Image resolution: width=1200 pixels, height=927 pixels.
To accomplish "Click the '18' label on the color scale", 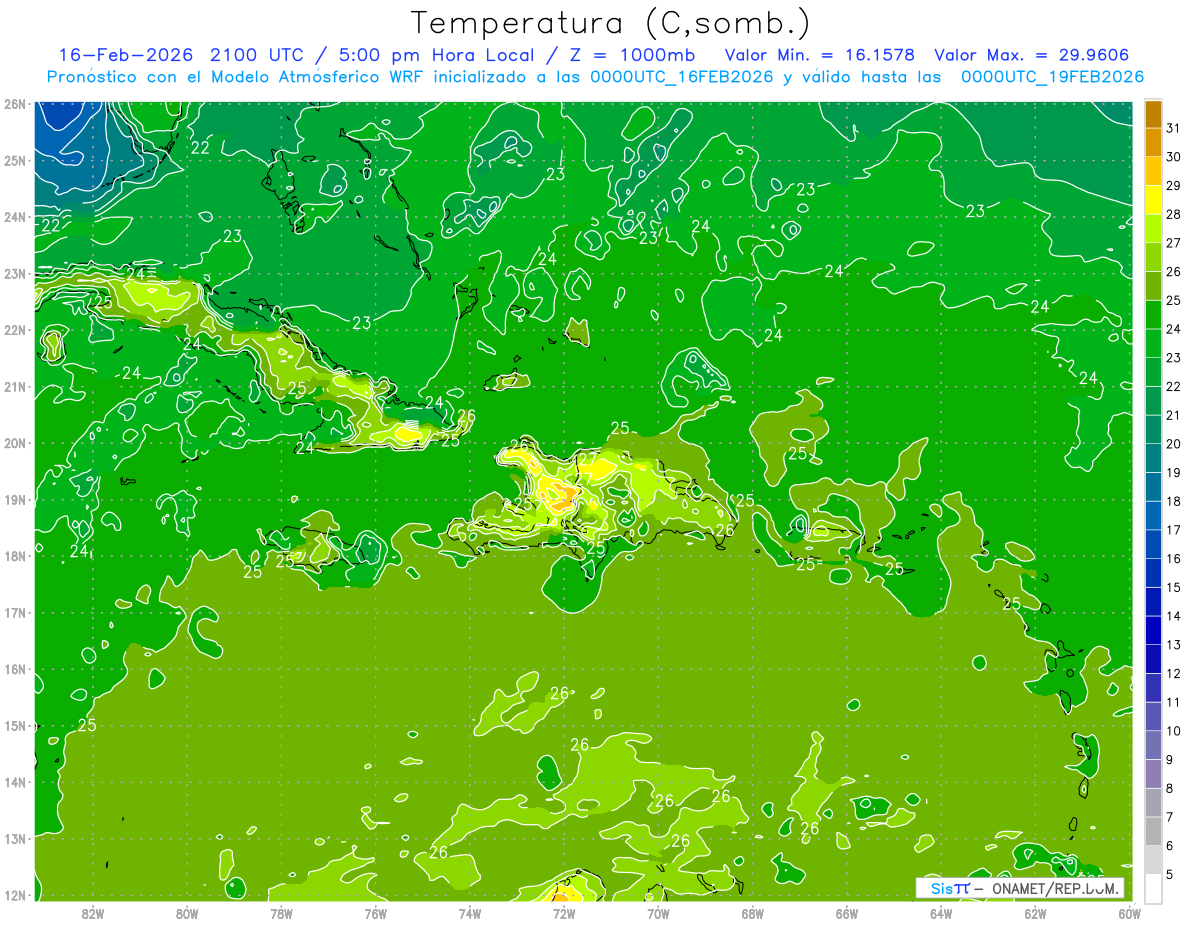I will click(x=1173, y=502).
